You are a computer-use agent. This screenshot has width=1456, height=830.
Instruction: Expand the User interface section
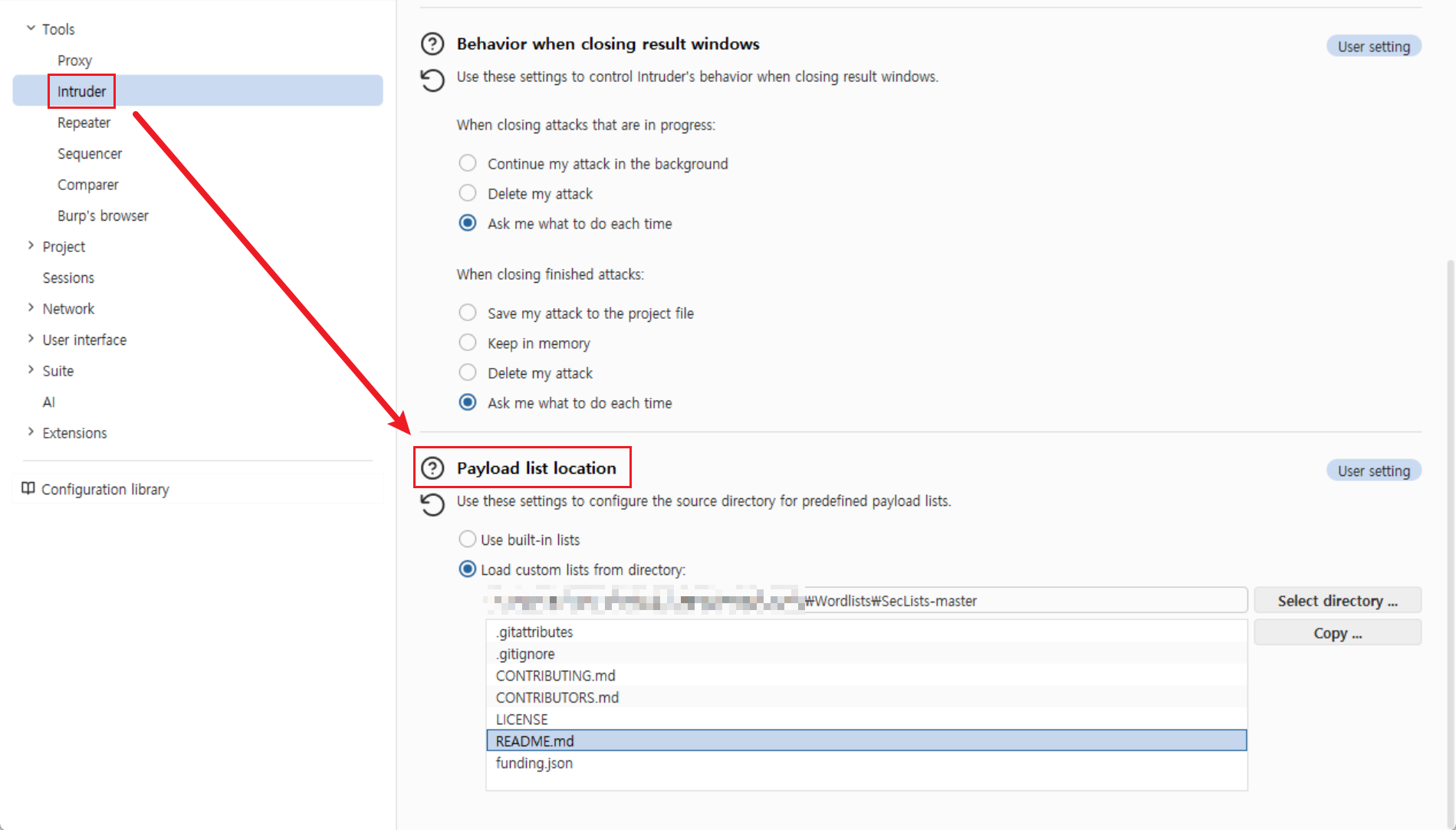pos(31,339)
